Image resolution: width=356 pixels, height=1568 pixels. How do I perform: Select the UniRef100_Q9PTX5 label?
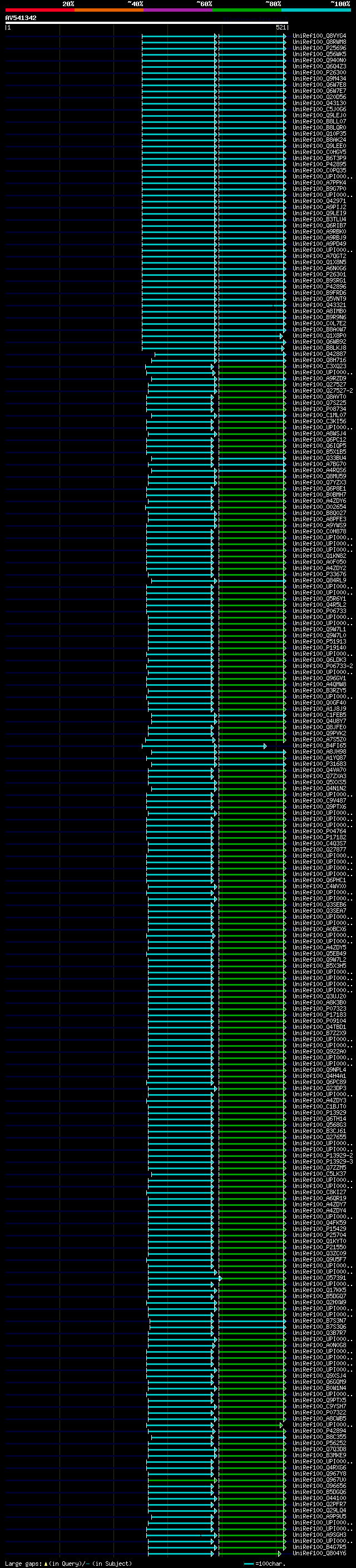click(319, 1401)
